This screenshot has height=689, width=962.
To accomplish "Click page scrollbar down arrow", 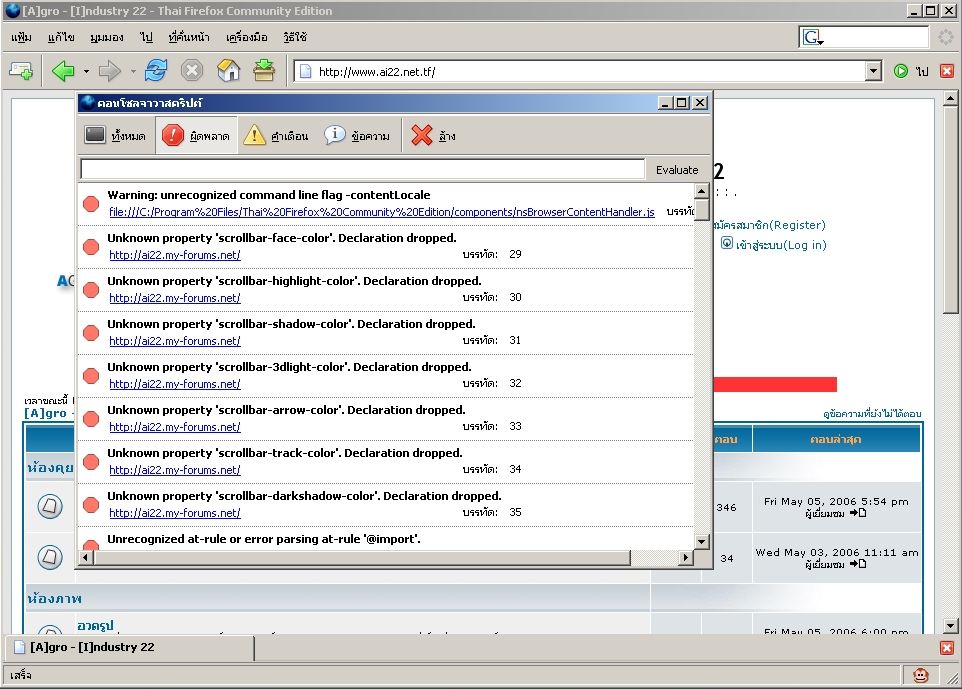I will point(950,626).
